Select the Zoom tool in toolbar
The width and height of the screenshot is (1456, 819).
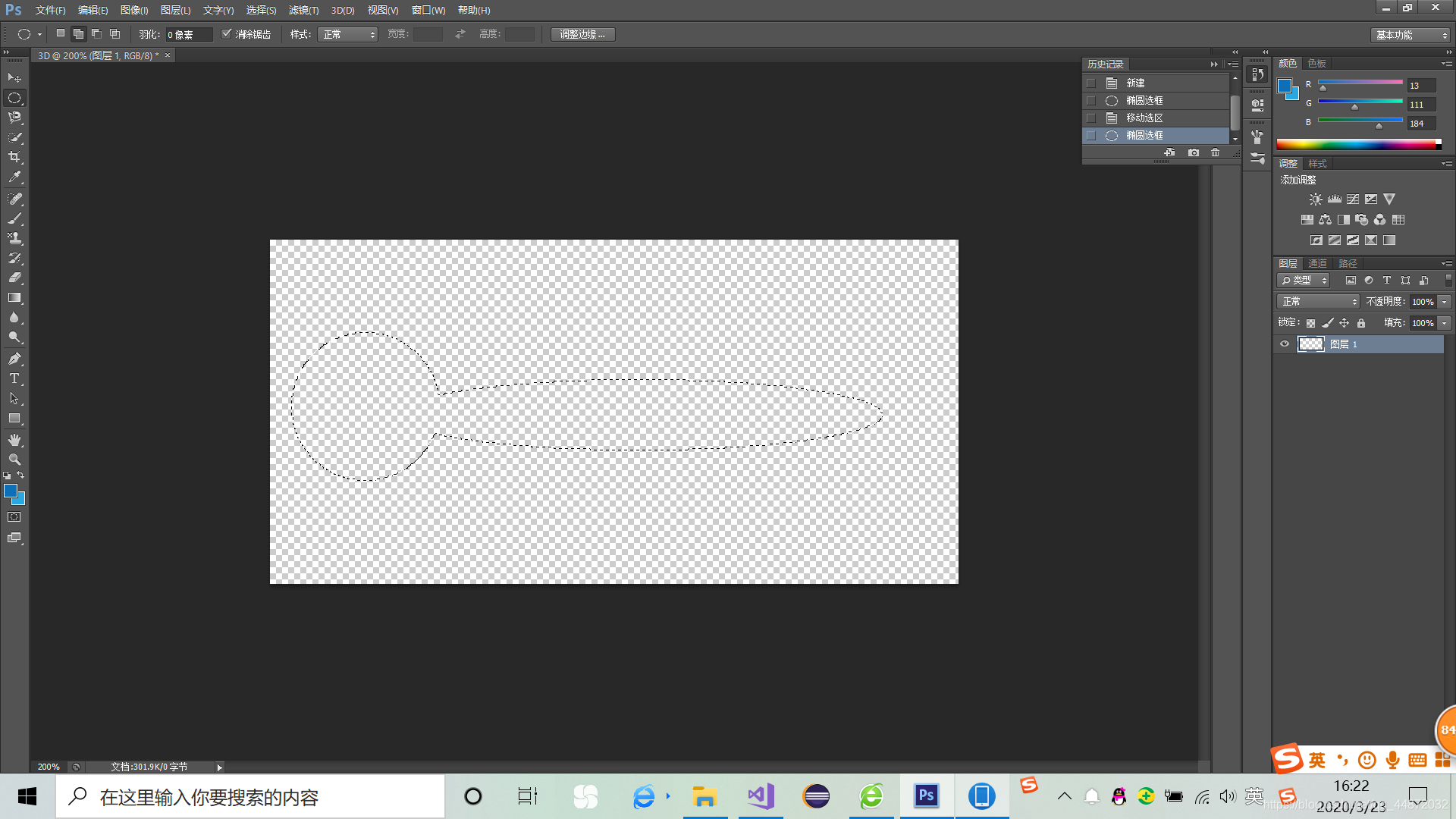(14, 460)
